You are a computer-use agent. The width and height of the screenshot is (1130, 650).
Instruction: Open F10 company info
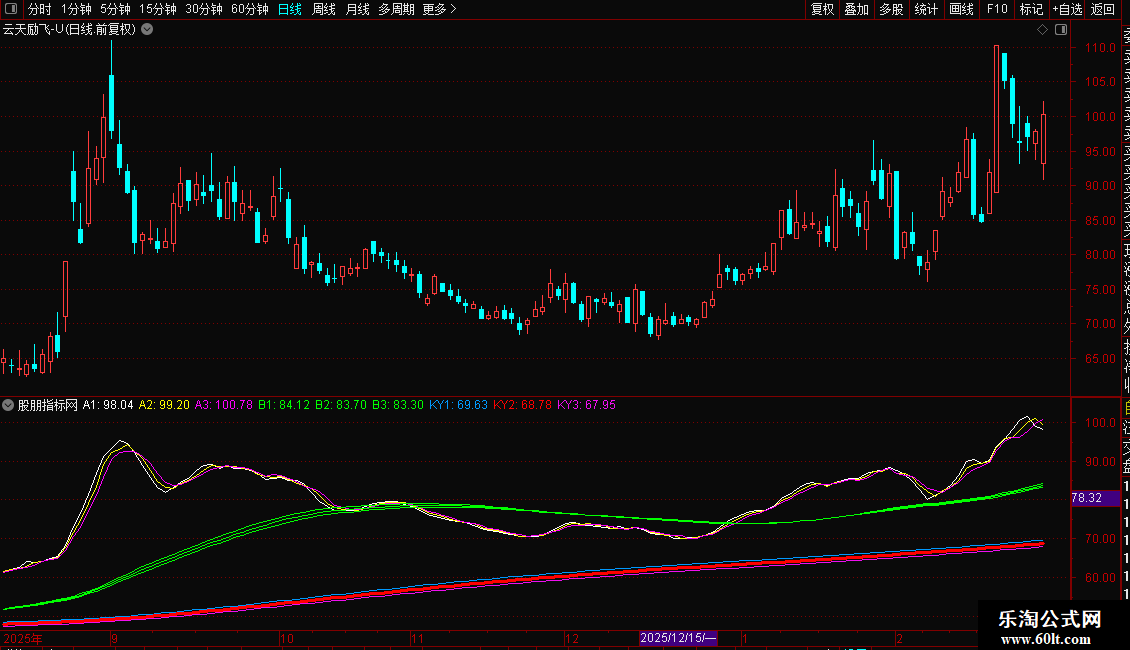997,9
